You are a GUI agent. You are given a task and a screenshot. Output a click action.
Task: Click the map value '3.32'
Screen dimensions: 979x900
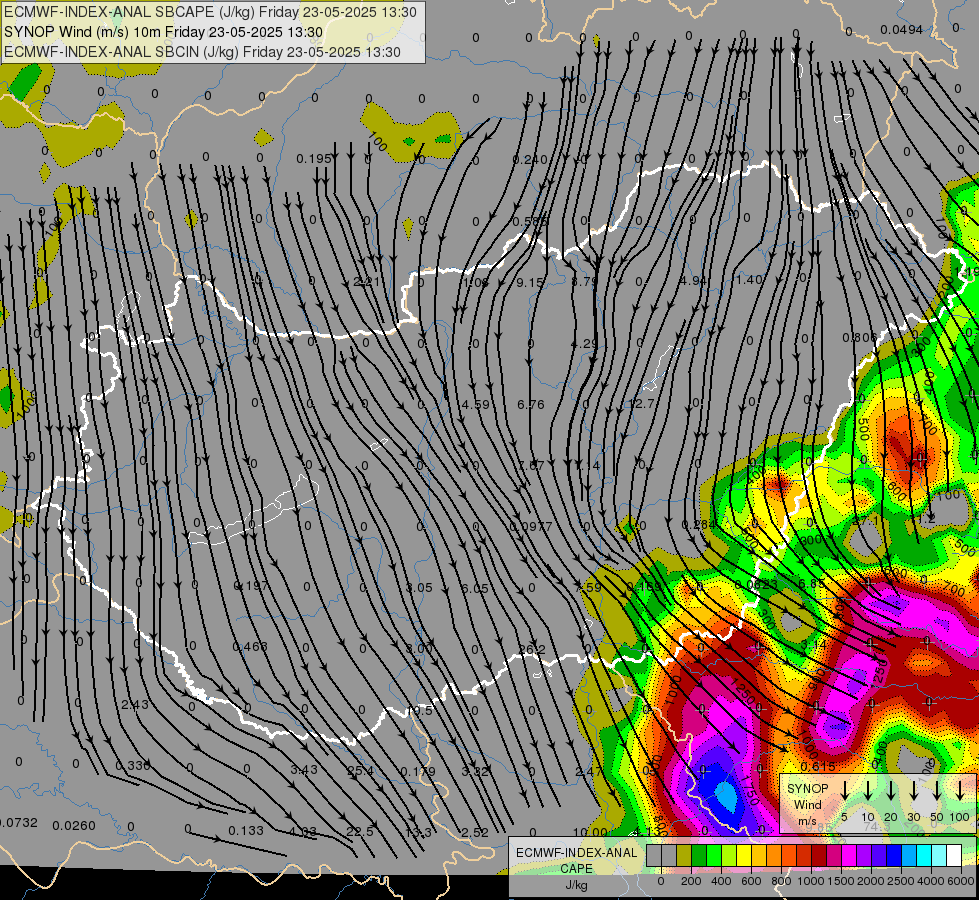coord(475,771)
